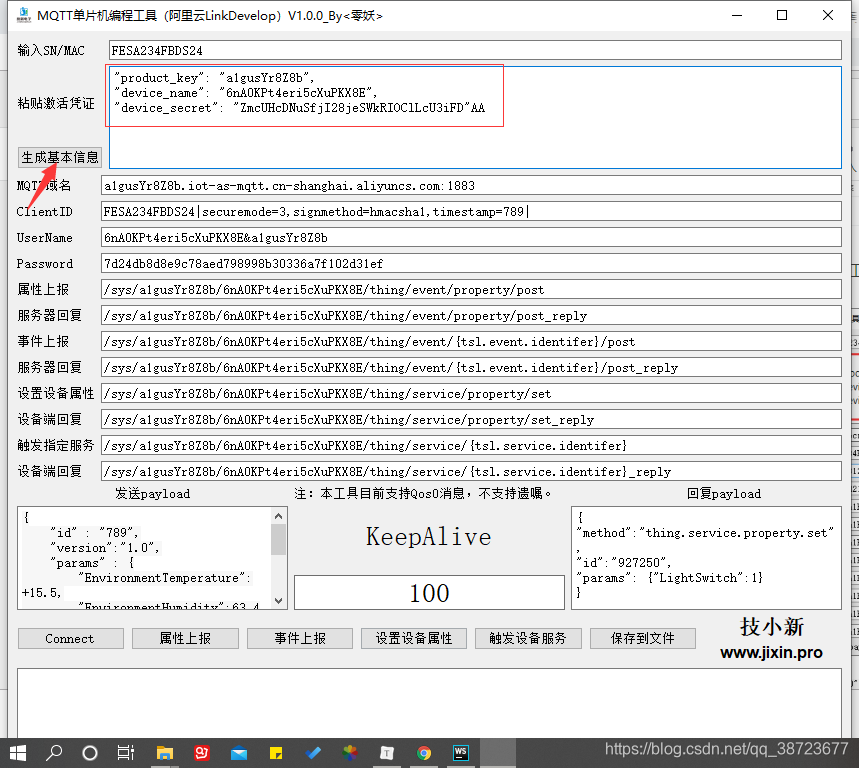This screenshot has width=859, height=768.
Task: Click the 粘贴激活凭证 label
Action: click(56, 103)
